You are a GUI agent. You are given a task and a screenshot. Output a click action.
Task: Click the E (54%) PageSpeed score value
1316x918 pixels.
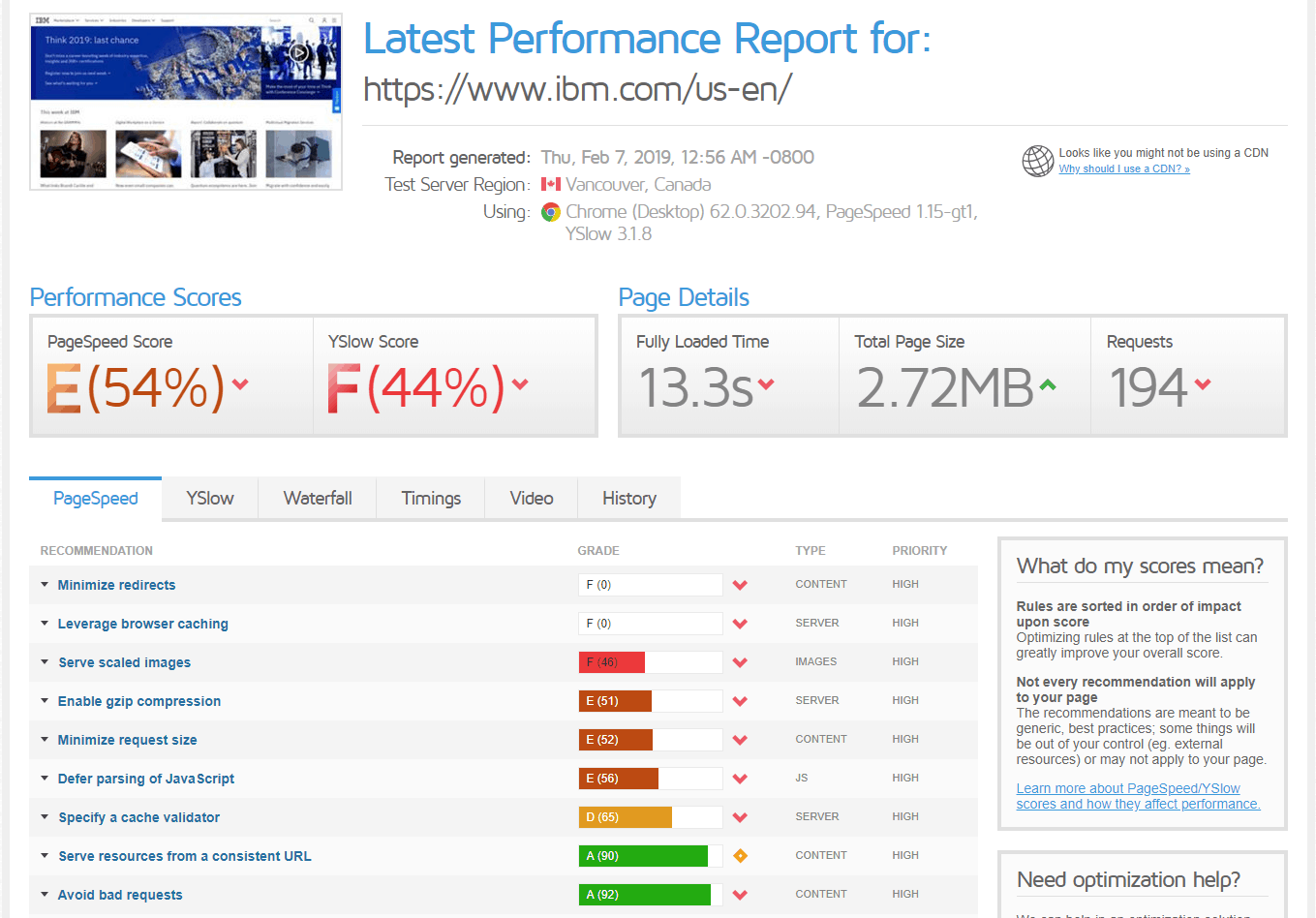point(136,388)
